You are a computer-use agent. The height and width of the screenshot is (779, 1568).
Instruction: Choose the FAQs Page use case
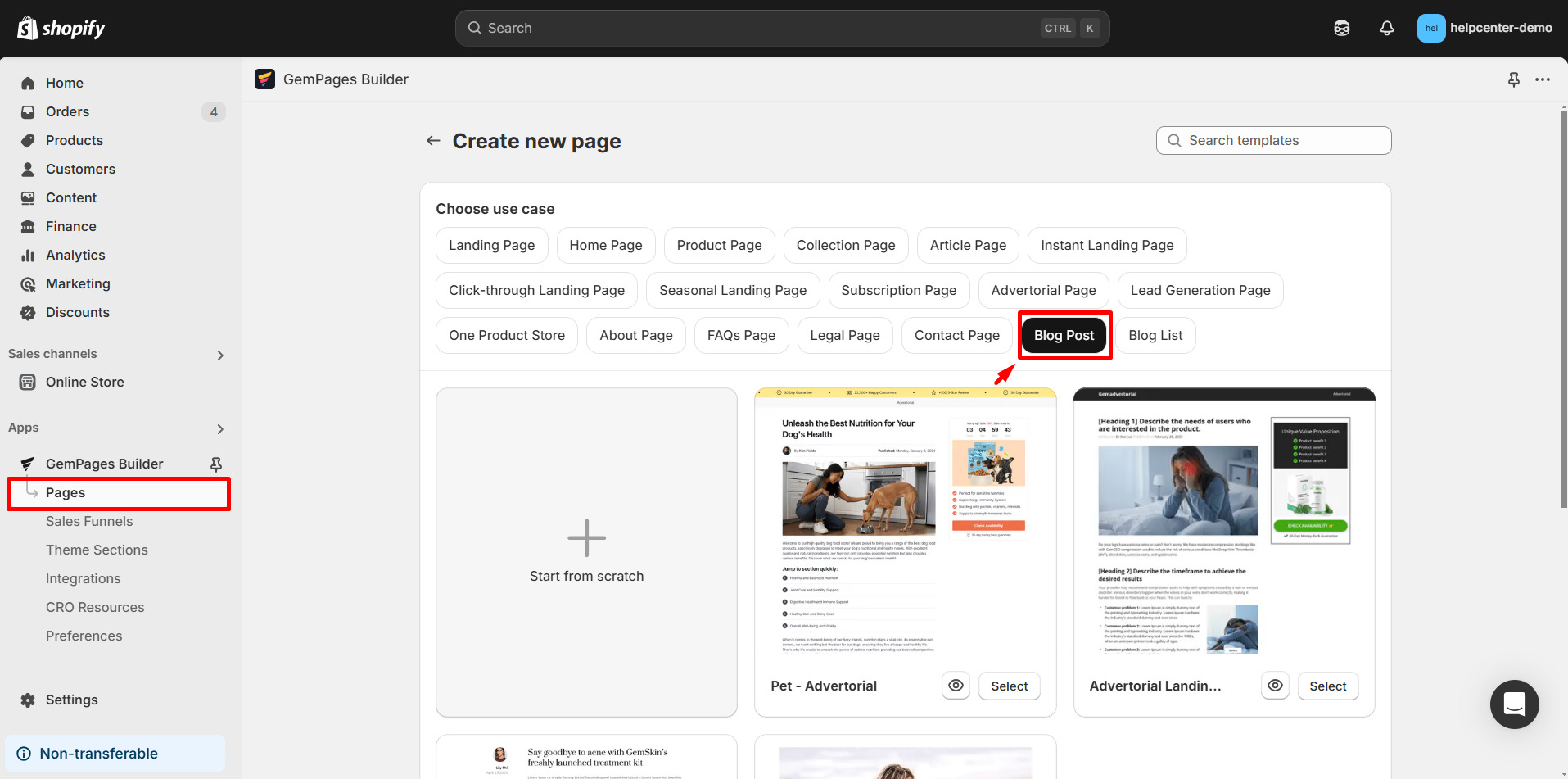click(741, 335)
